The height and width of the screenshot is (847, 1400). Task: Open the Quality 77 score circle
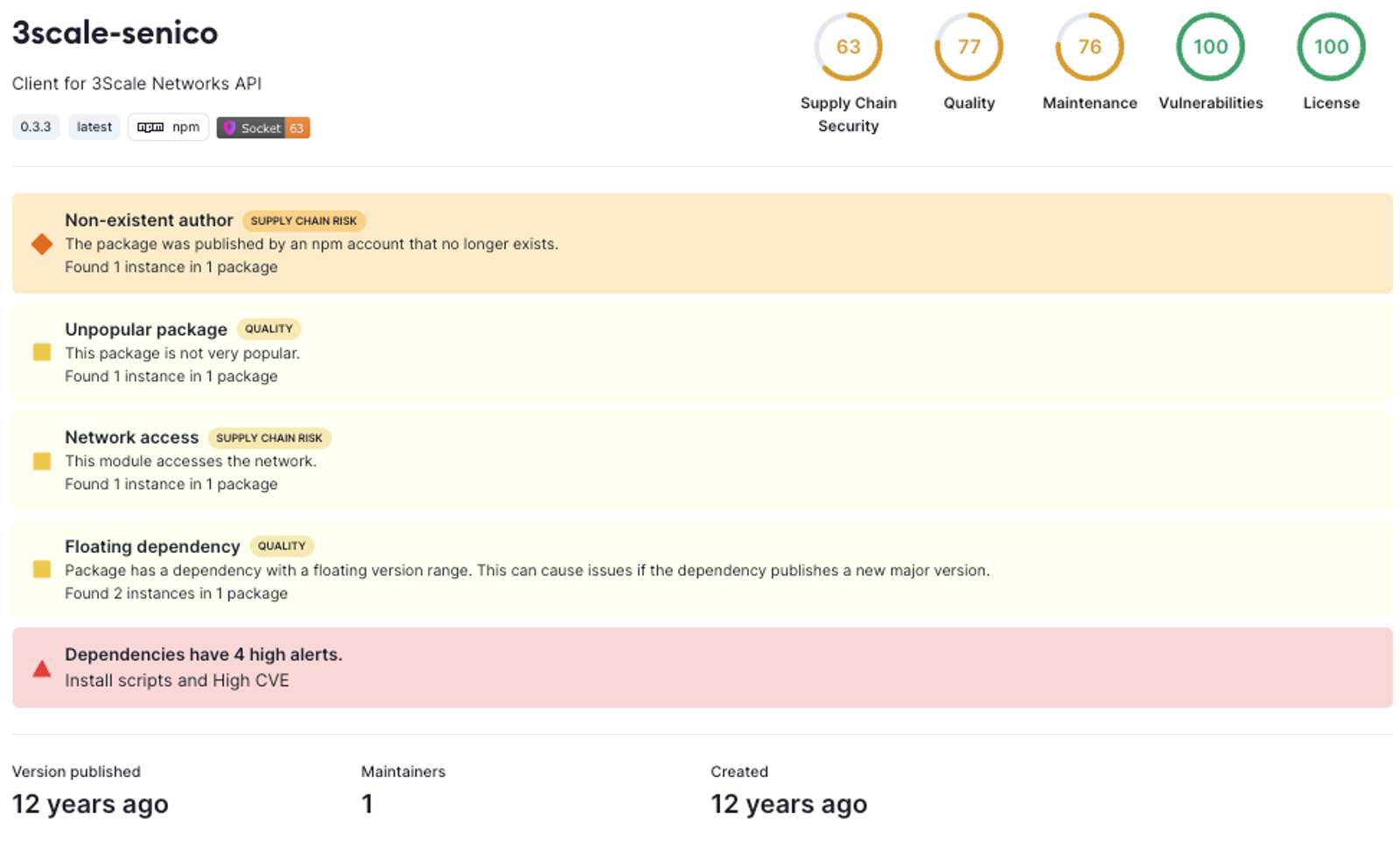(x=969, y=46)
